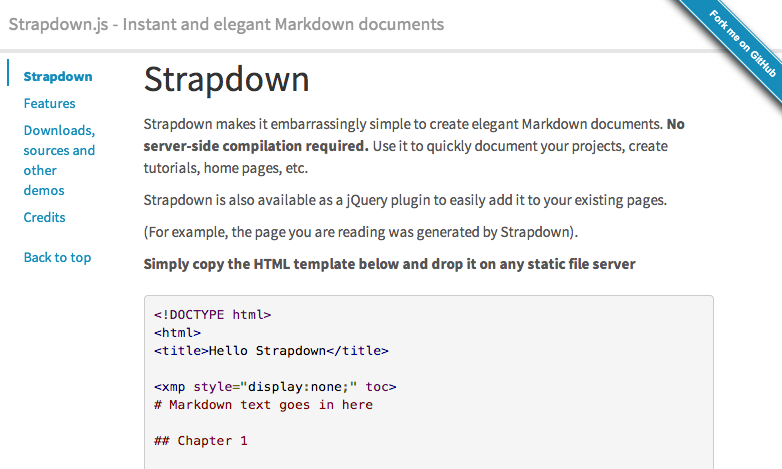Click the '(For example, the page you are reading' line

click(361, 232)
